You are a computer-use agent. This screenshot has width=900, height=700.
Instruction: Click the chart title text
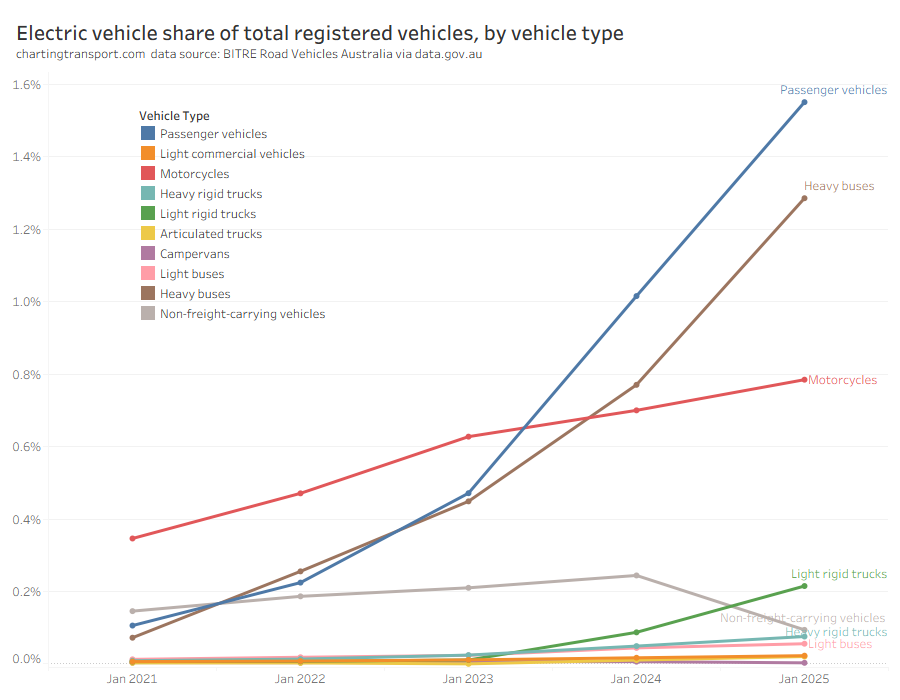click(320, 33)
